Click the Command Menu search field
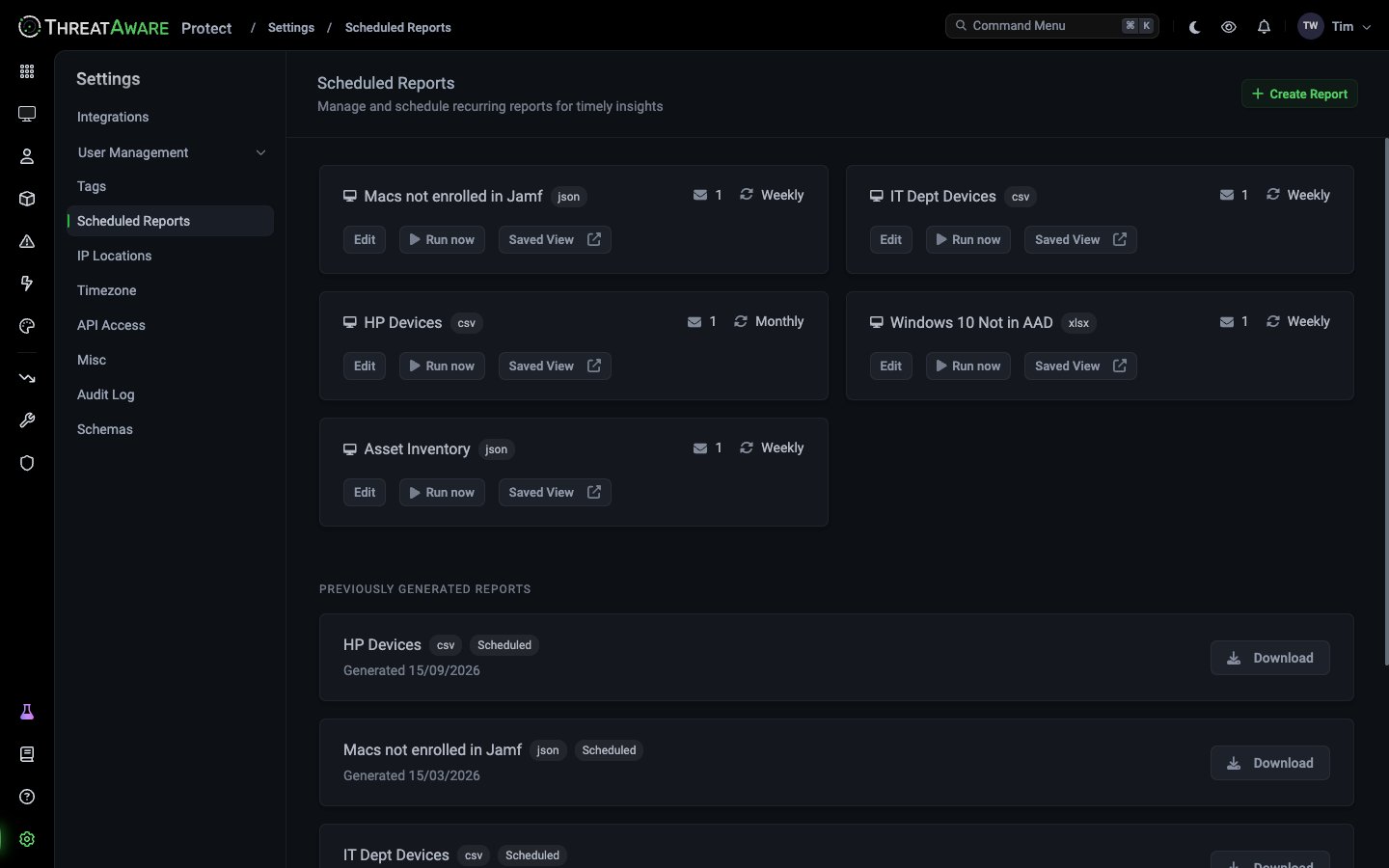This screenshot has height=868, width=1389. [x=1052, y=26]
